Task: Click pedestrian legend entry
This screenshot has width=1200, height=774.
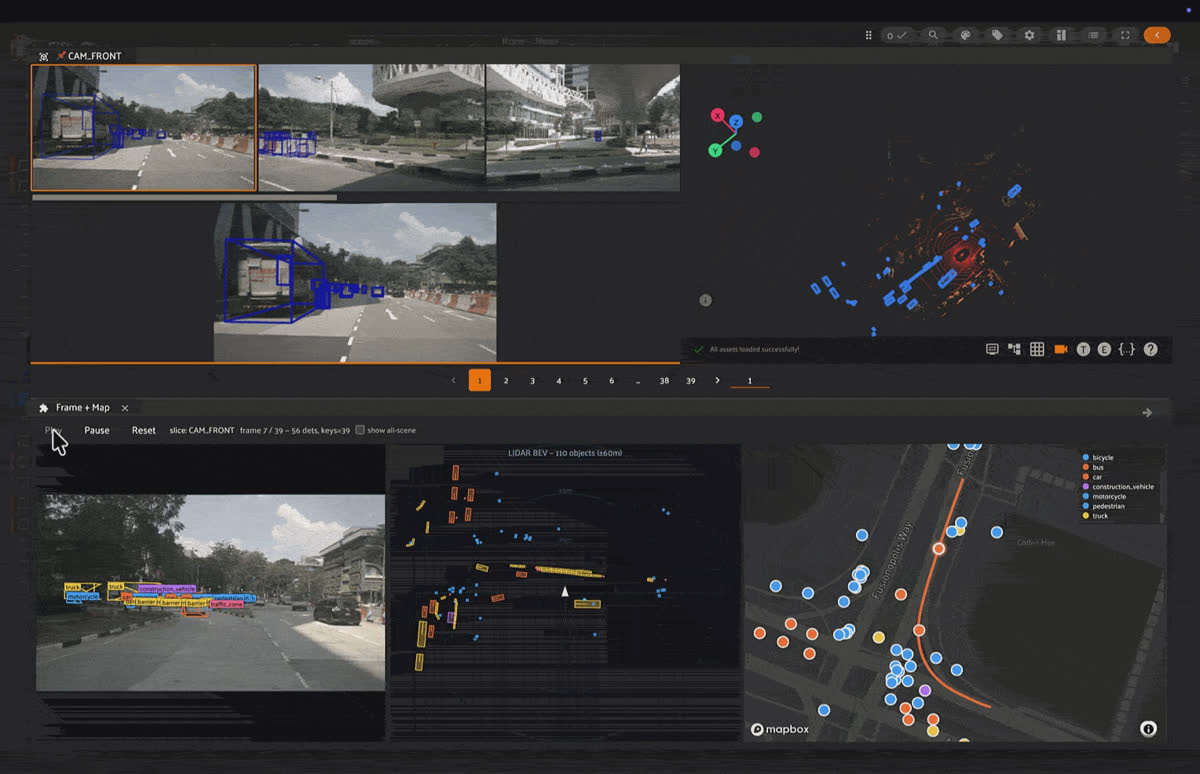Action: coord(1104,506)
